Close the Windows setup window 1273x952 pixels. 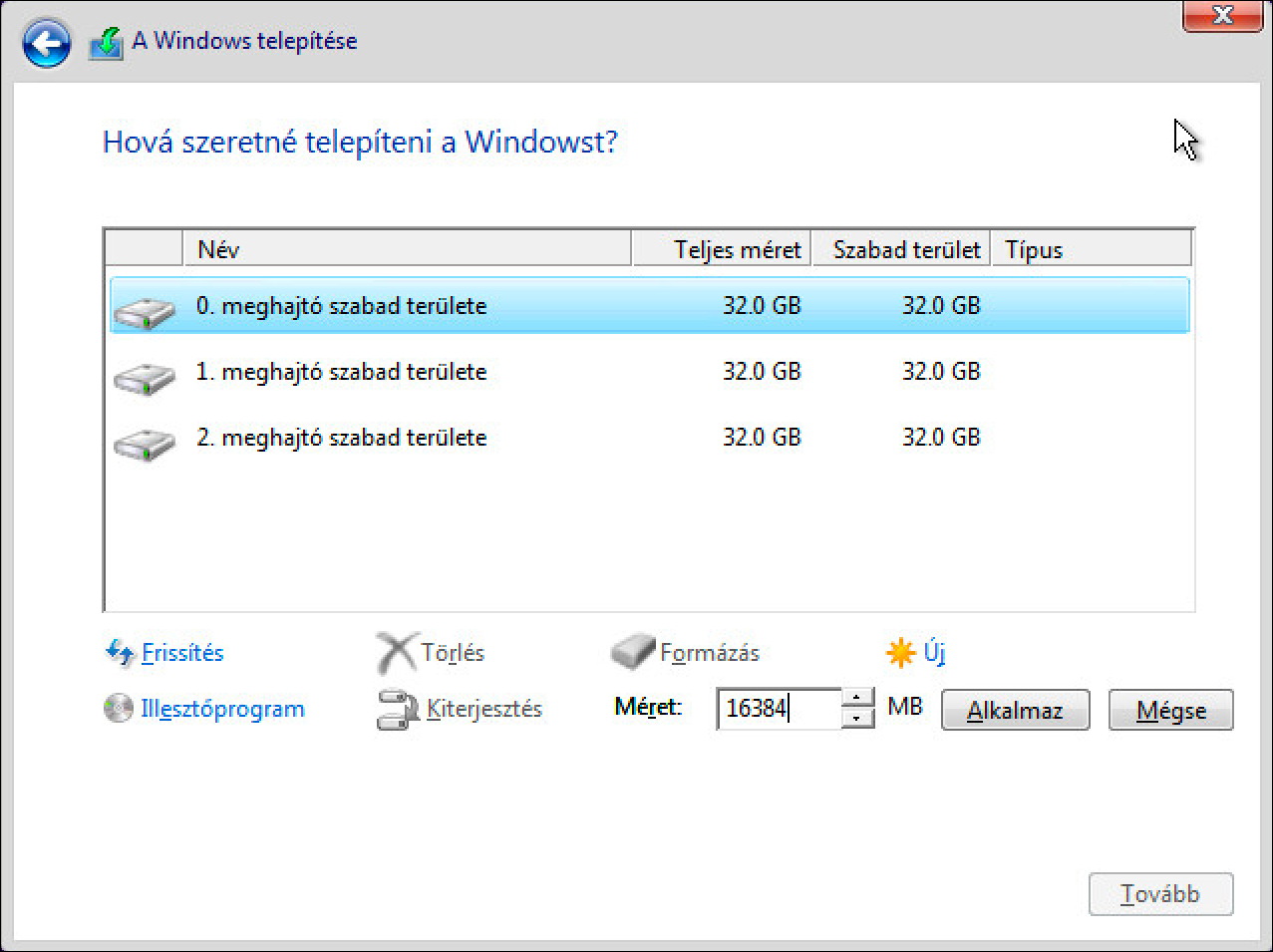point(1222,15)
